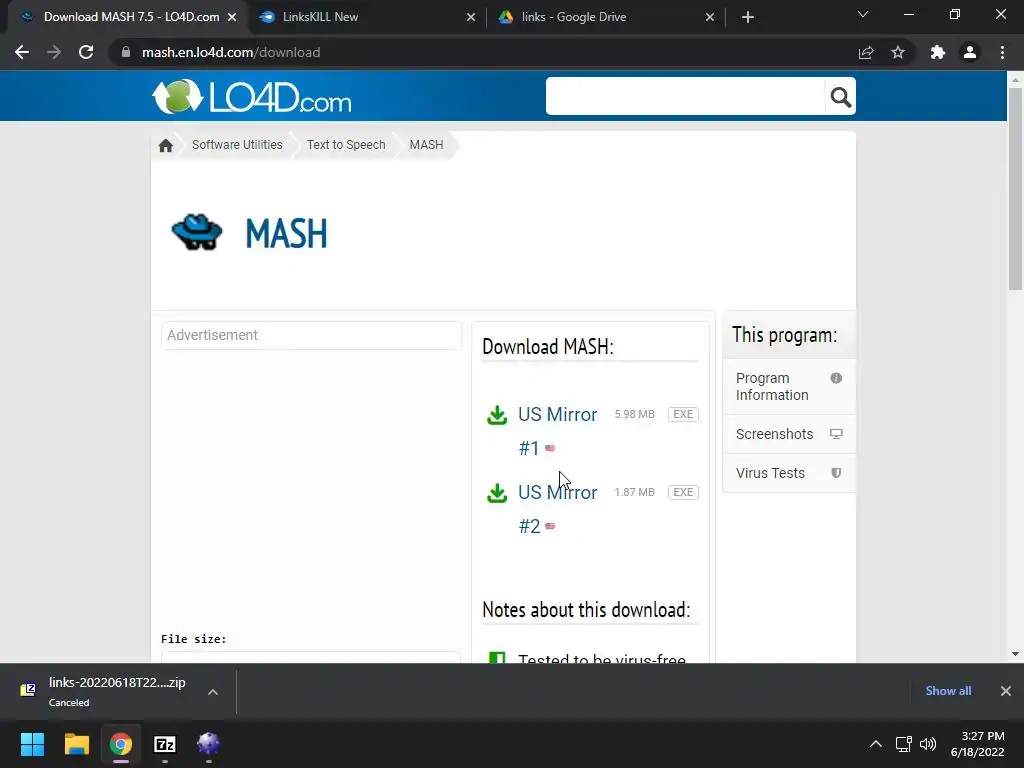This screenshot has width=1024, height=768.
Task: Open 7-Zip from the taskbar
Action: [x=165, y=744]
